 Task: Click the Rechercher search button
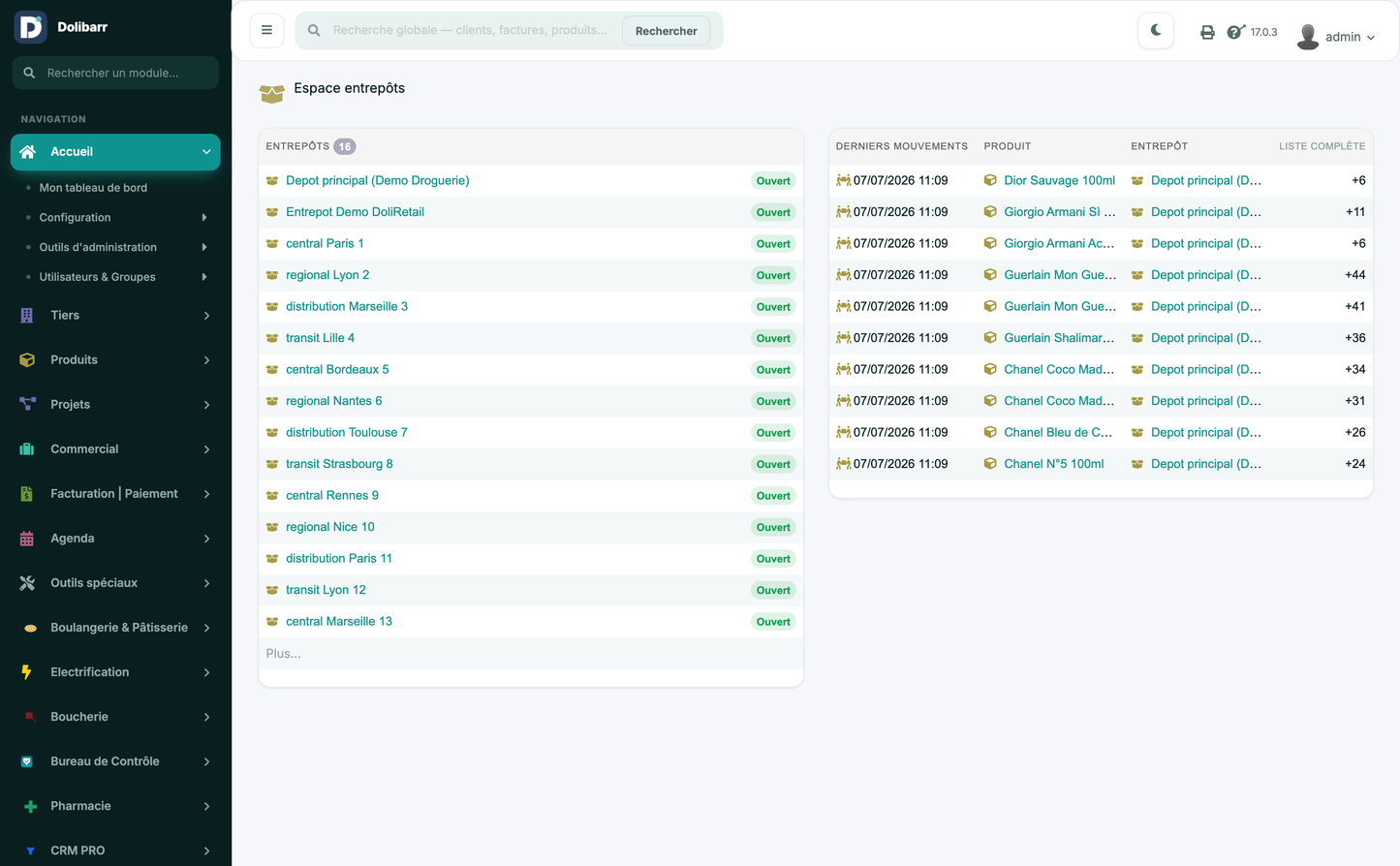[x=667, y=31]
